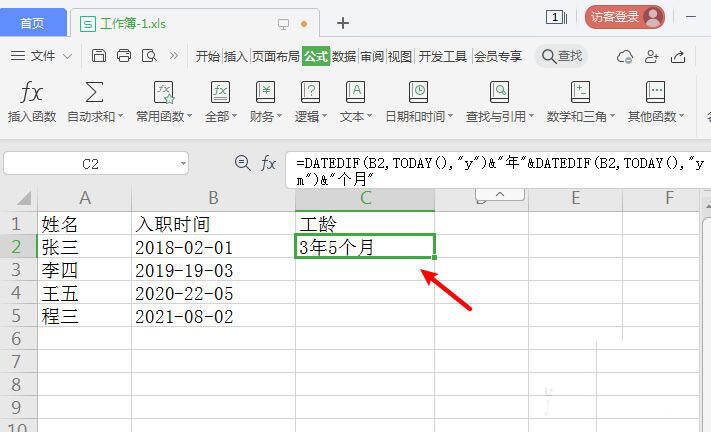Switch to the 数据 ribbon tab
The image size is (711, 432).
click(344, 57)
